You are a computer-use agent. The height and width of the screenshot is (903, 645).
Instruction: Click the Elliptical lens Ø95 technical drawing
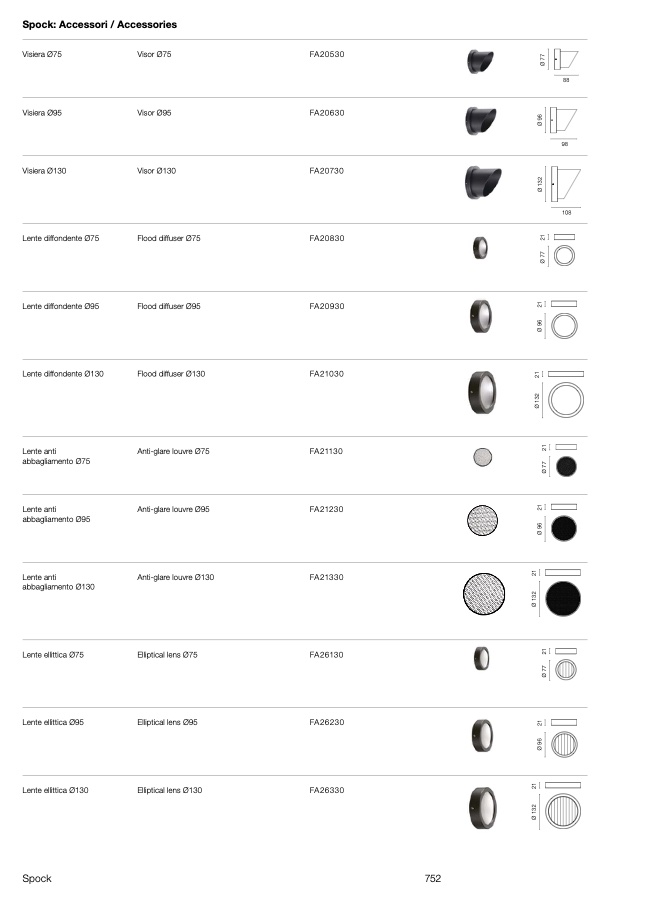[x=557, y=738]
